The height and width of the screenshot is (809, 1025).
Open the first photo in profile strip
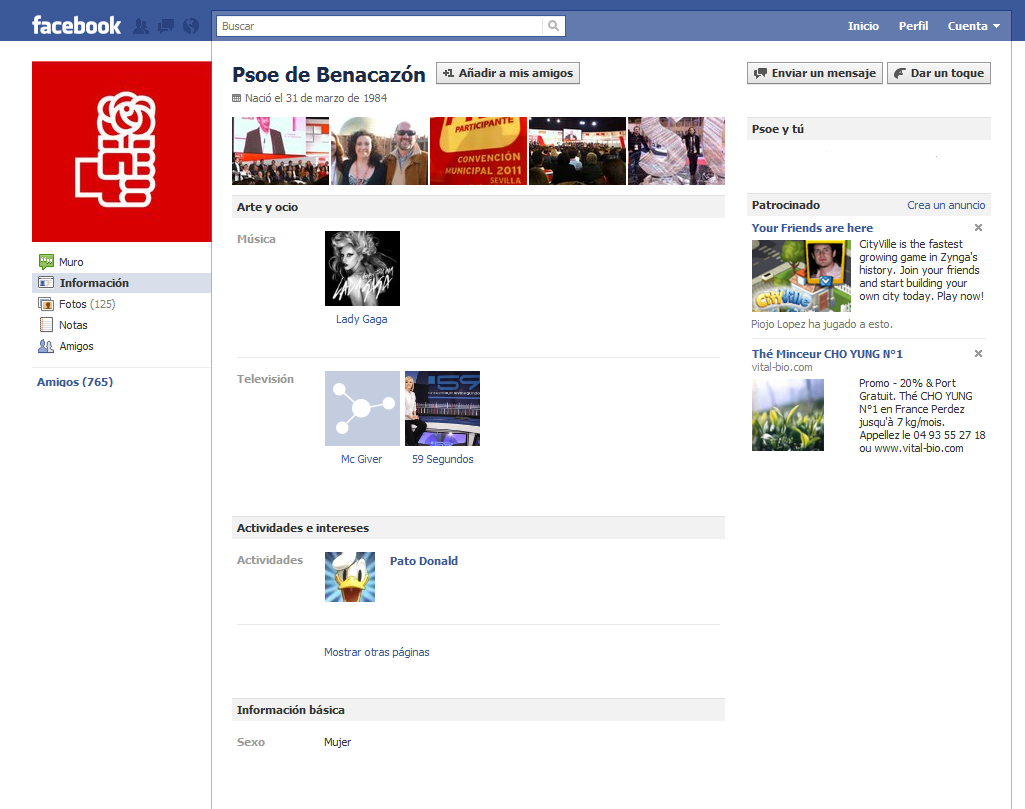280,151
